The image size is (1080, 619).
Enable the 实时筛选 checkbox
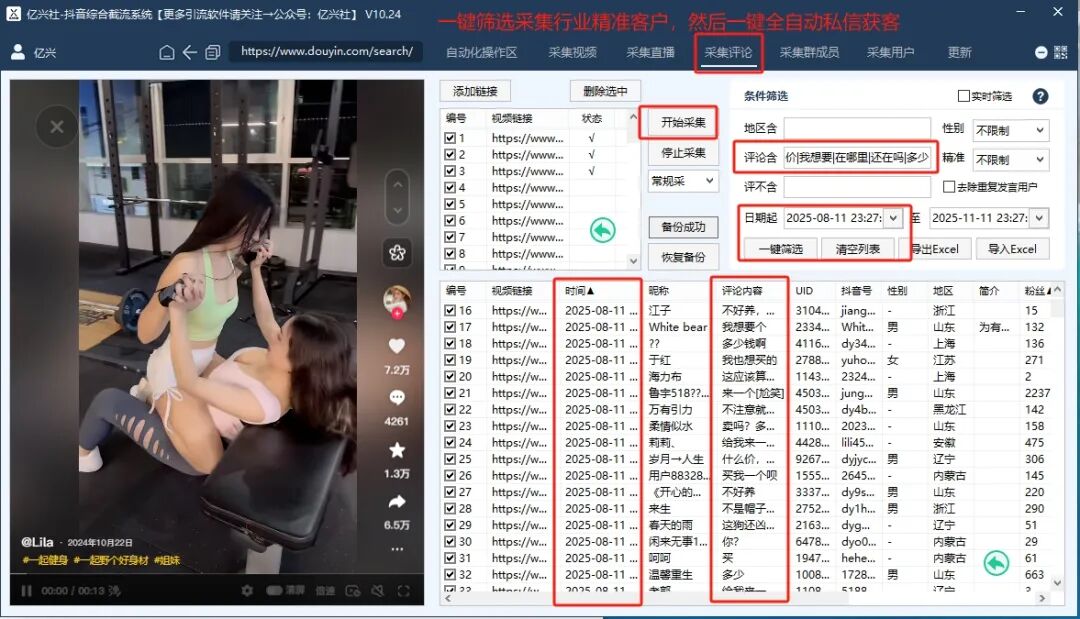pyautogui.click(x=964, y=96)
